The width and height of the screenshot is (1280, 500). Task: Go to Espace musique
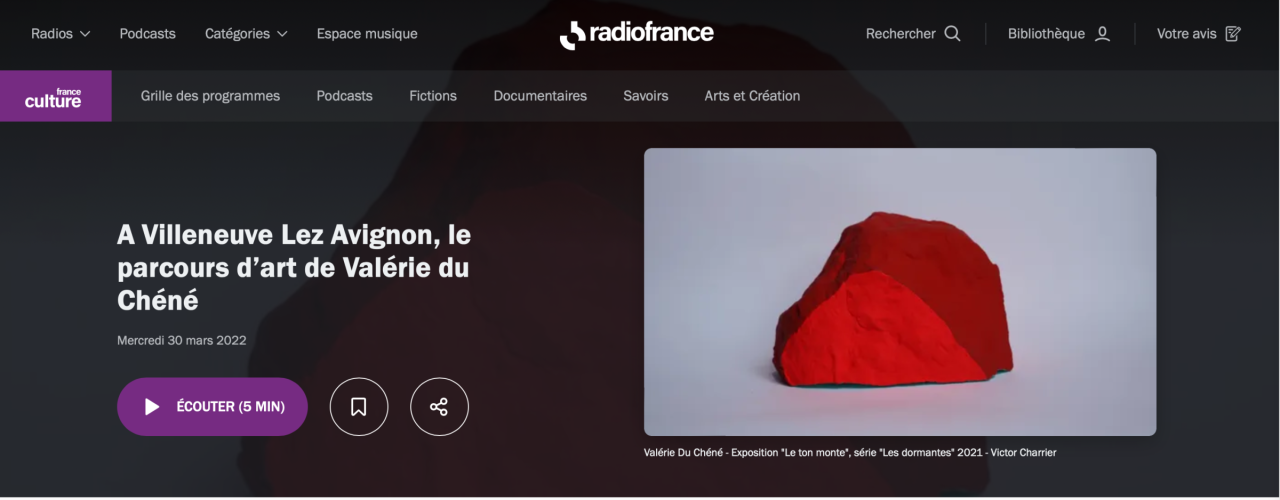tap(367, 34)
